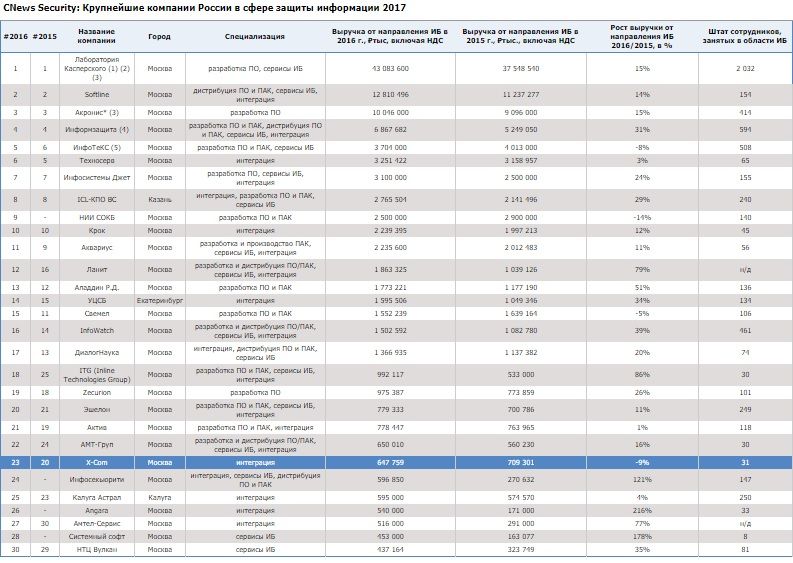Click the 'НТЦ Вулкан' company cell

pyautogui.click(x=97, y=549)
